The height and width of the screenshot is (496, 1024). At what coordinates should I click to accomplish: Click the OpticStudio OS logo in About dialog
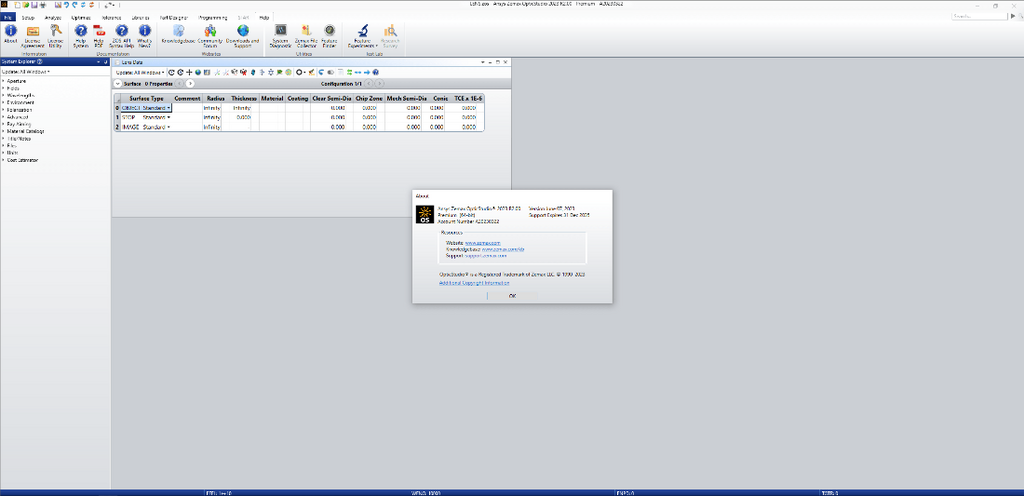tap(424, 215)
